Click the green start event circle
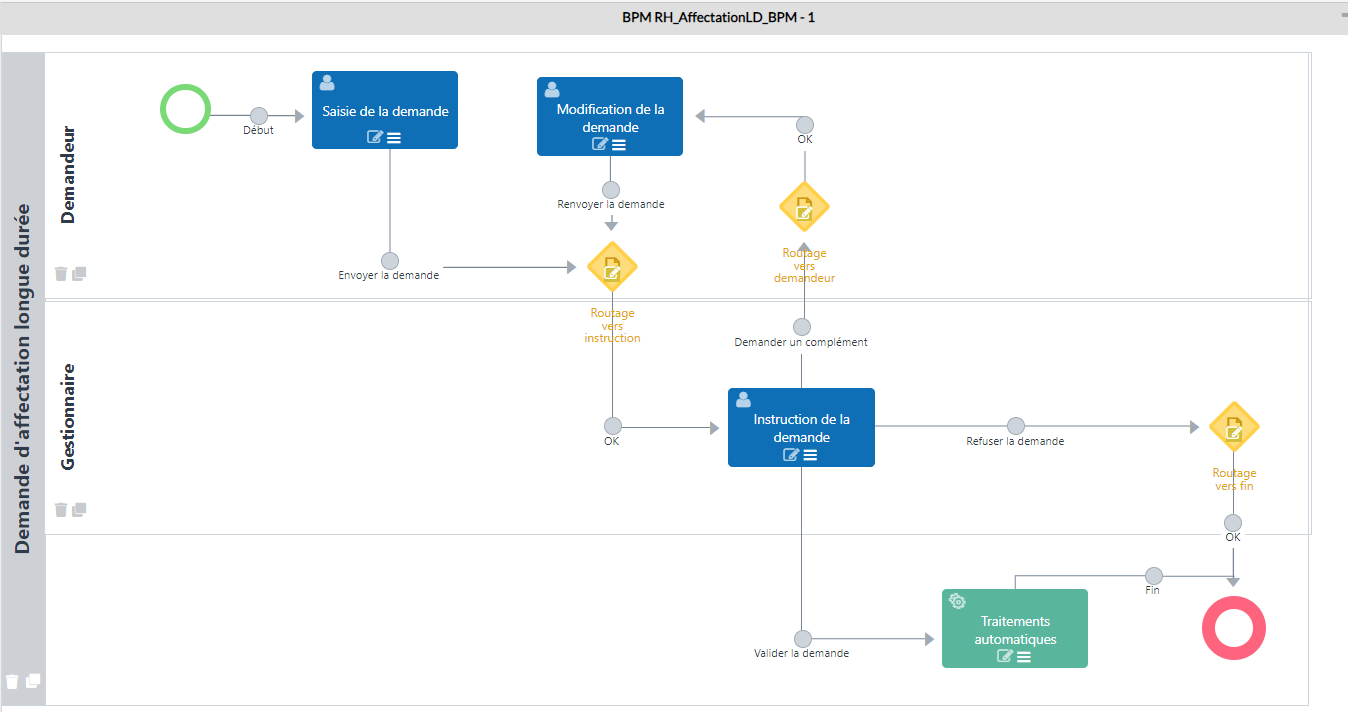Image resolution: width=1348 pixels, height=712 pixels. (x=185, y=108)
